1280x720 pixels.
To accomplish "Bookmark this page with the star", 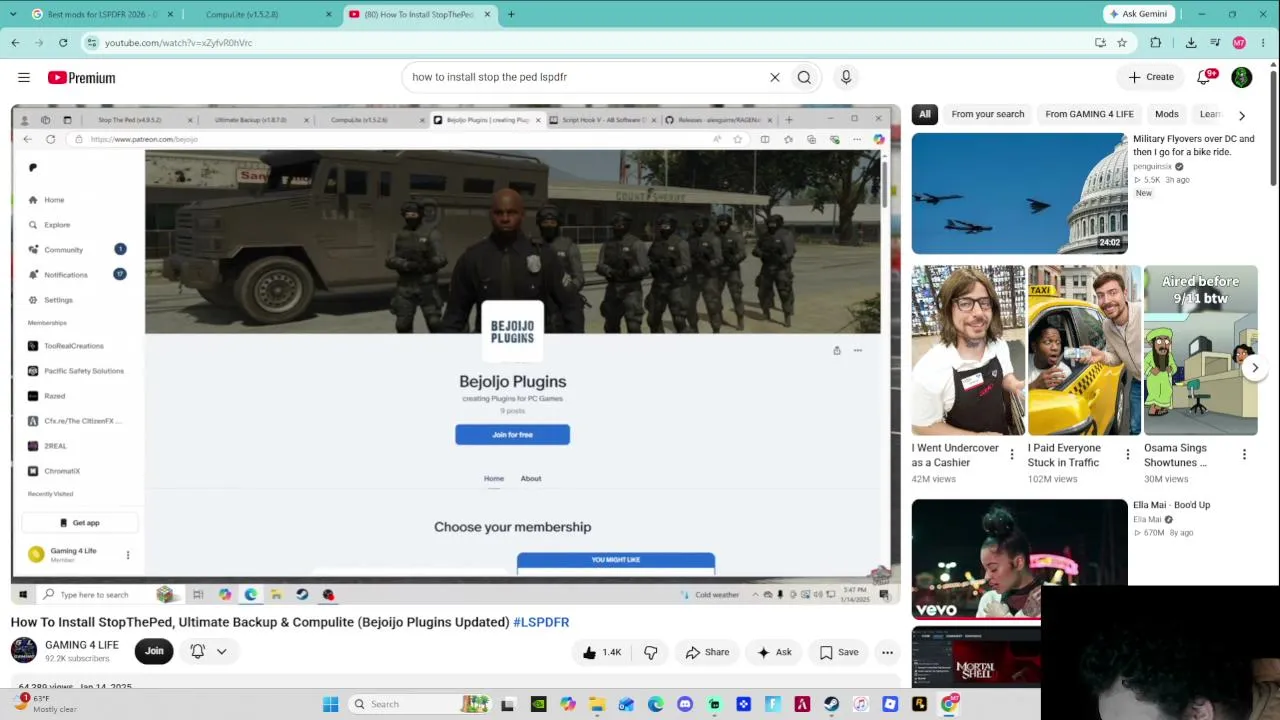I will tap(1122, 43).
